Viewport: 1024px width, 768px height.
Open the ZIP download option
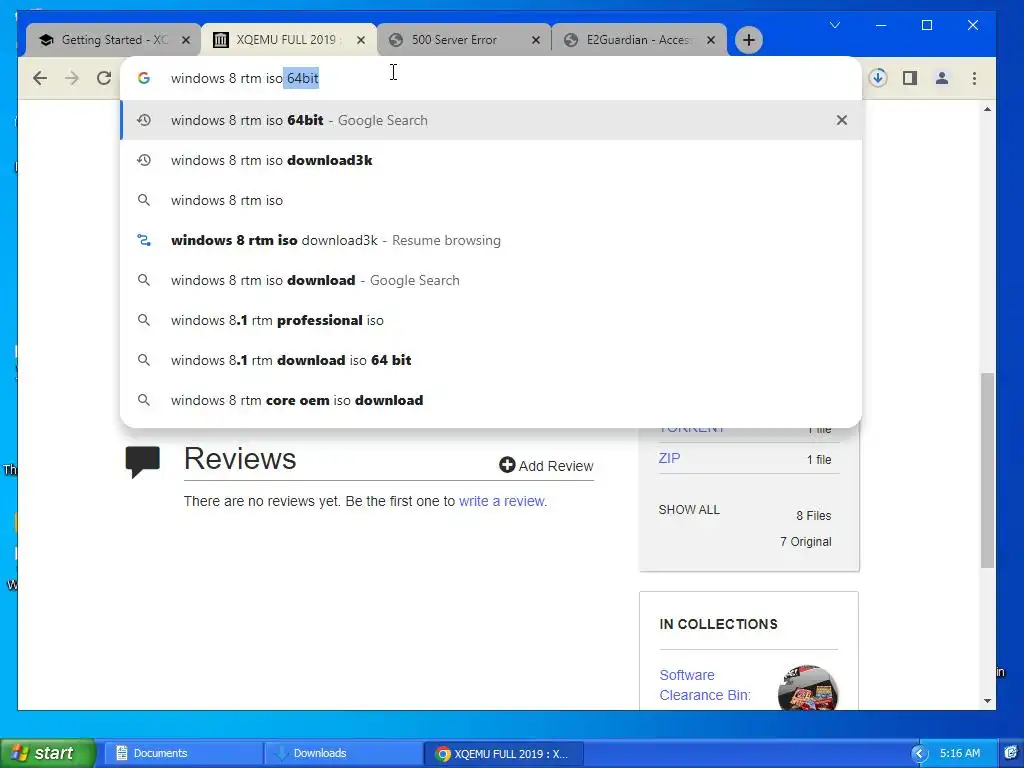(669, 458)
